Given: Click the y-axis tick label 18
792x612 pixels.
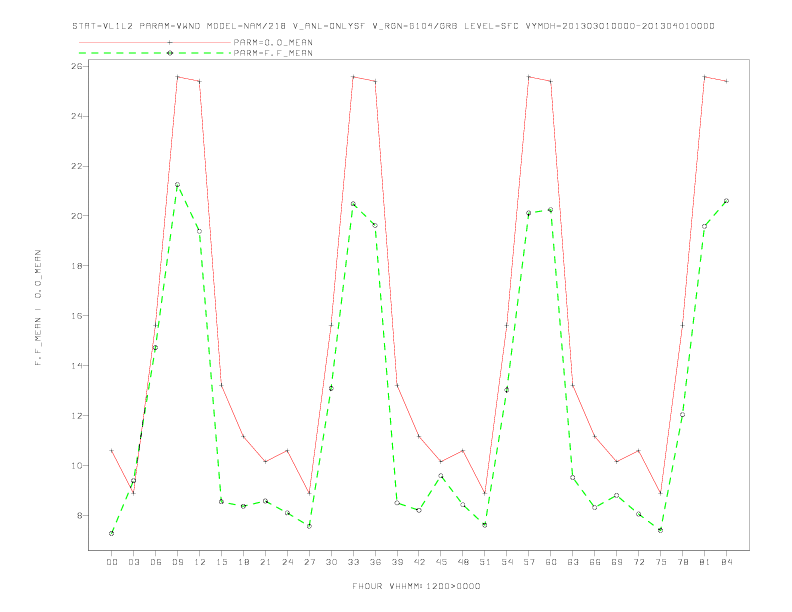Looking at the screenshot, I should point(77,266).
